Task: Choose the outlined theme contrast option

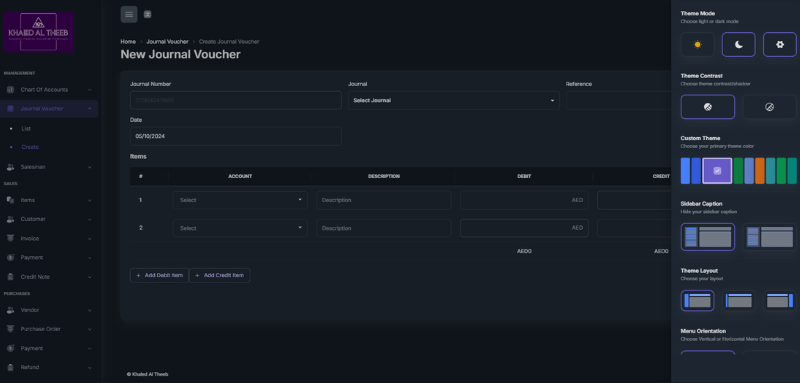Action: (769, 107)
